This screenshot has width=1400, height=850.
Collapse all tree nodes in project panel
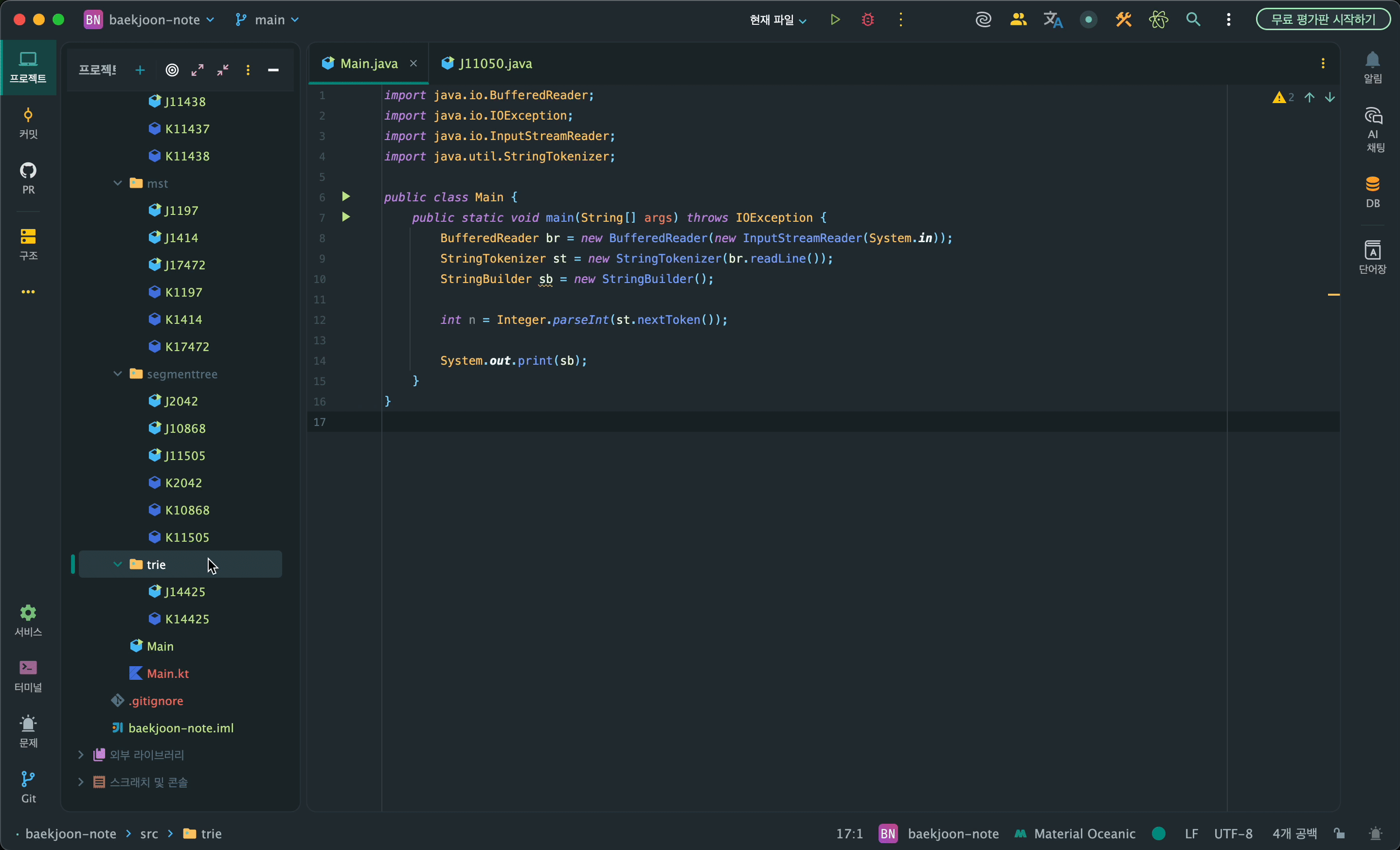[x=223, y=70]
